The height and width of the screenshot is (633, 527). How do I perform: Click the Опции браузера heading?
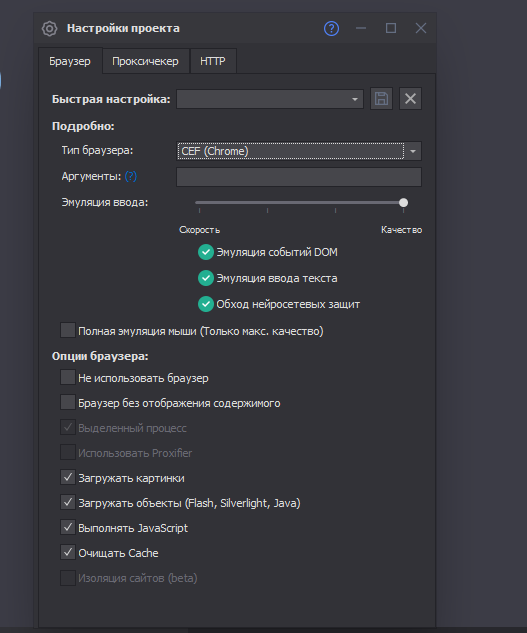pos(100,356)
